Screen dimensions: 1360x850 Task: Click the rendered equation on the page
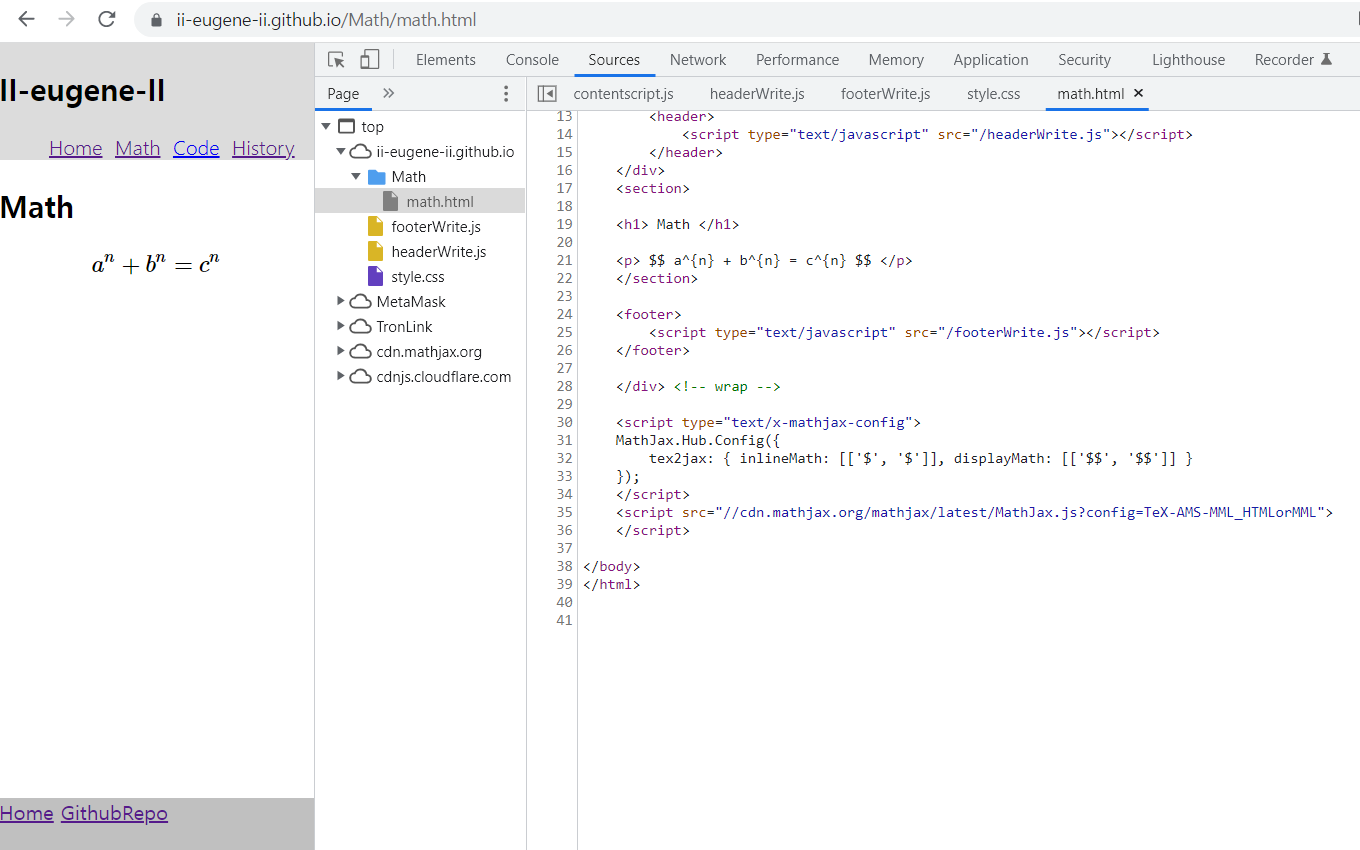(x=155, y=265)
